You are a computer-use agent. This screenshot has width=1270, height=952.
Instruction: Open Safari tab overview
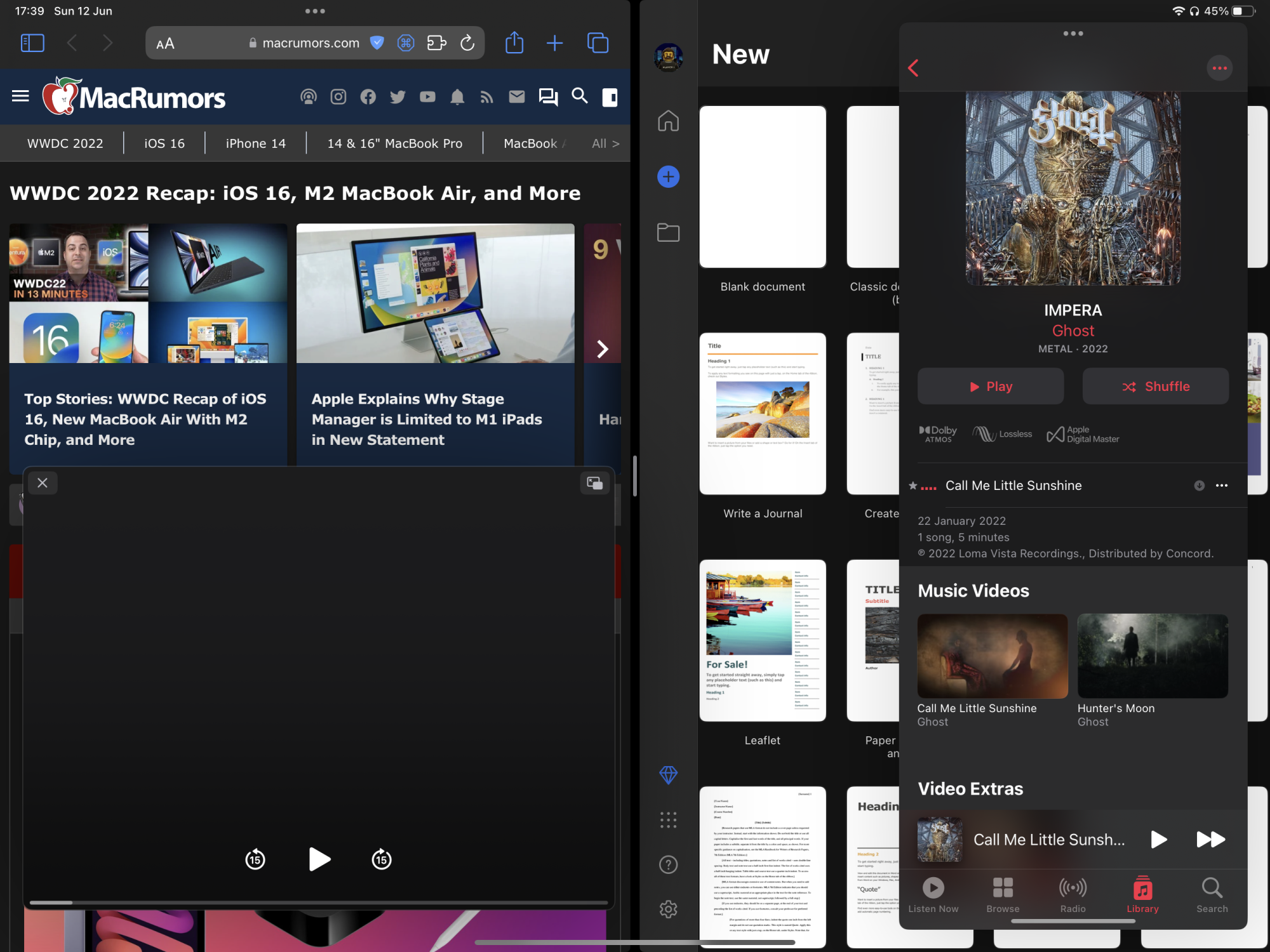(598, 43)
